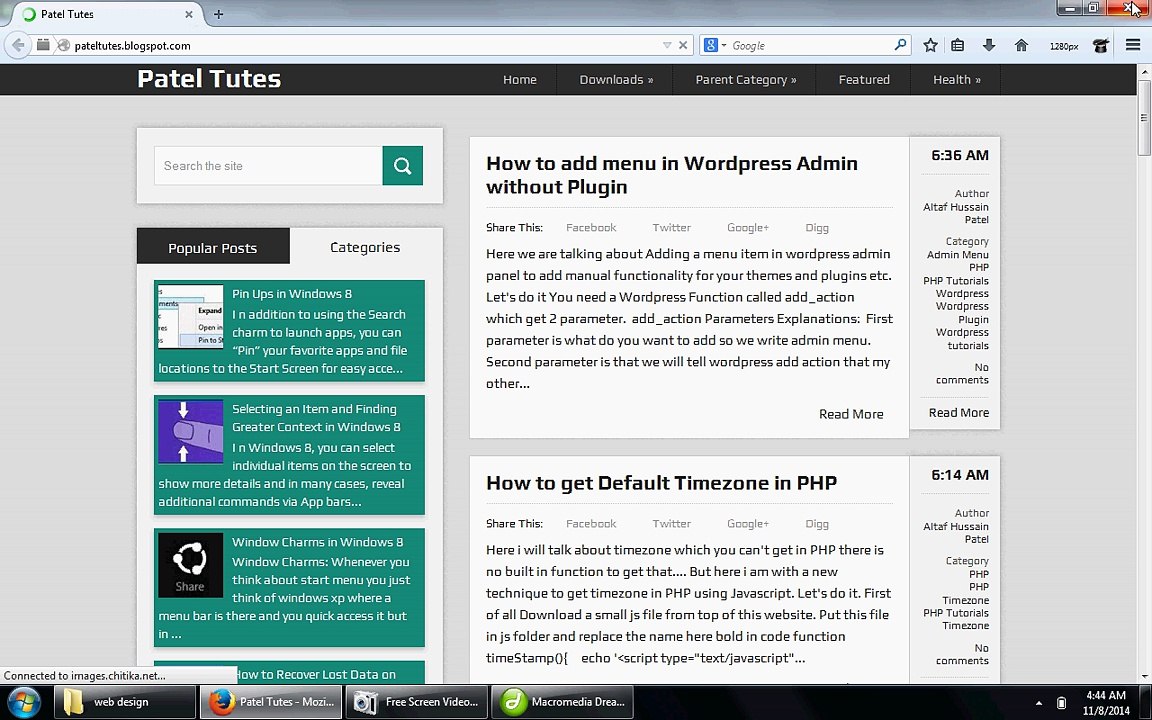Share Wordpress Admin post on Facebook

coord(591,228)
